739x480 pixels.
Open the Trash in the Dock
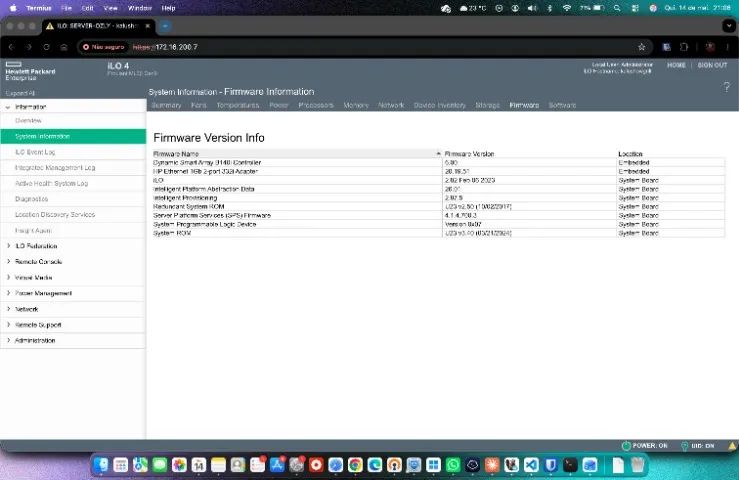[x=638, y=465]
